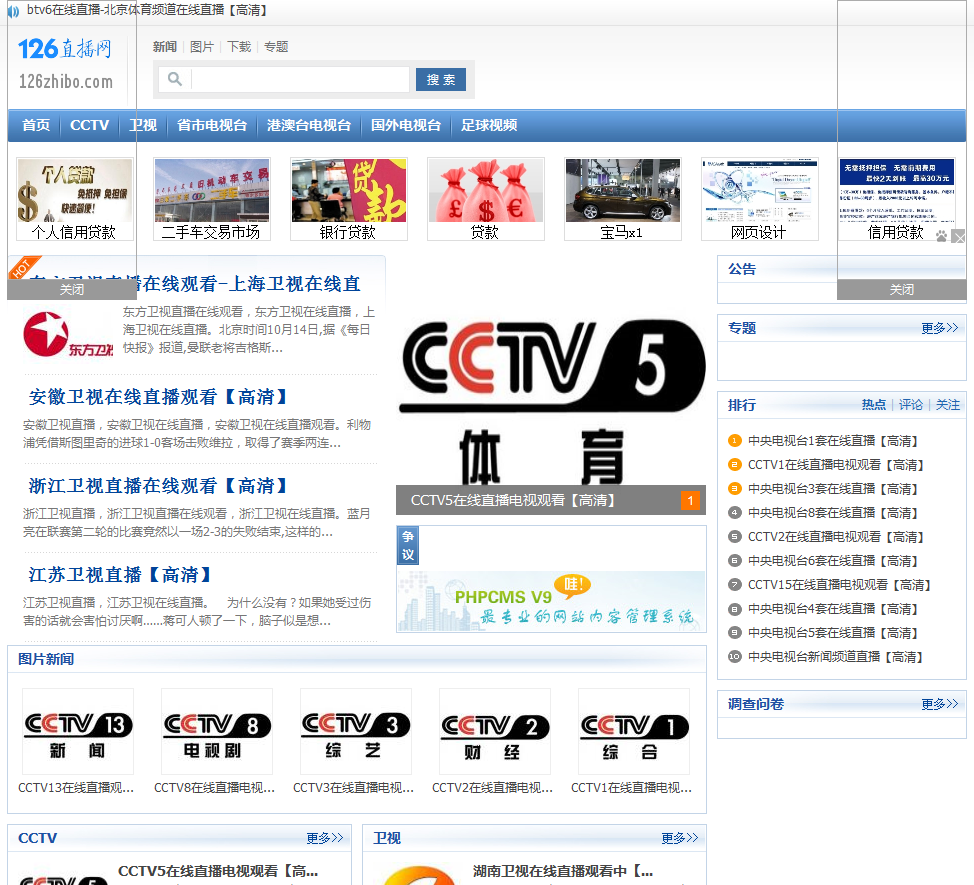Open rank 2 CCTV1在线直播电视观看
Image resolution: width=974 pixels, height=885 pixels.
click(836, 465)
